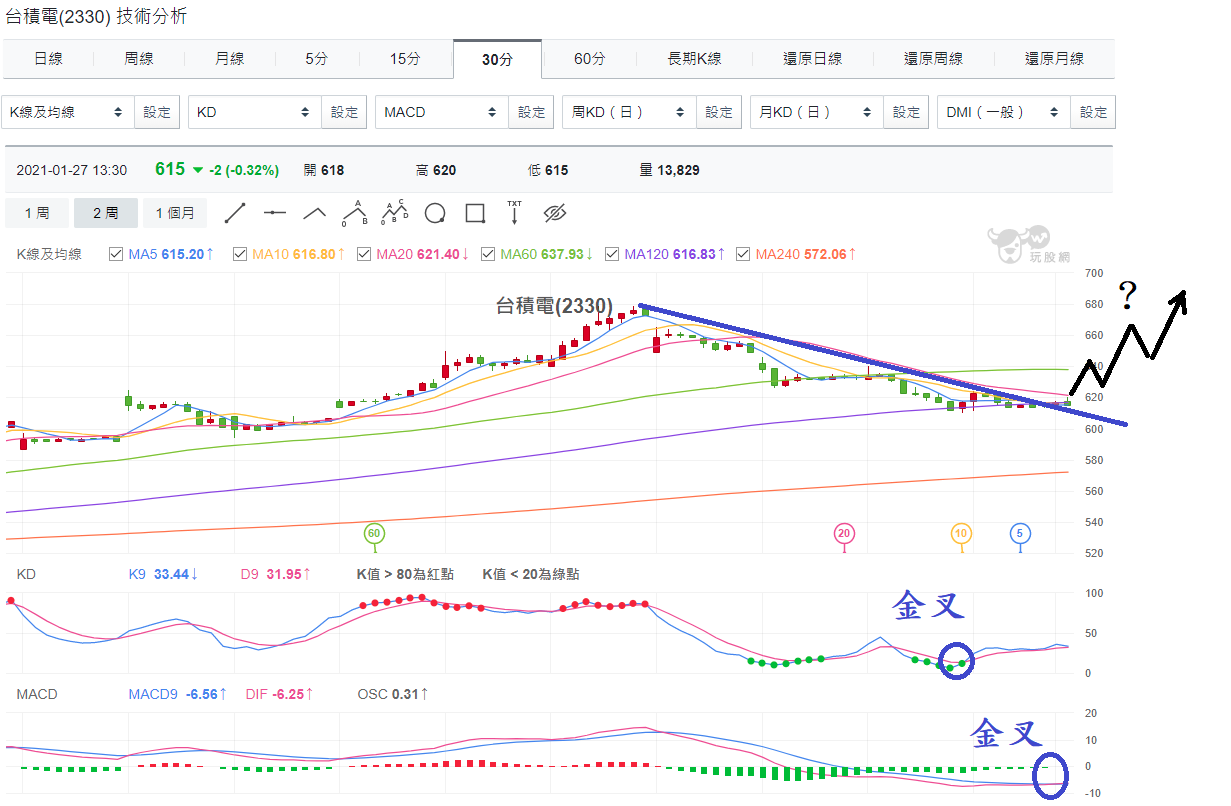Click the 2021-01-27 13:30 timestamp
The width and height of the screenshot is (1231, 806).
[72, 170]
